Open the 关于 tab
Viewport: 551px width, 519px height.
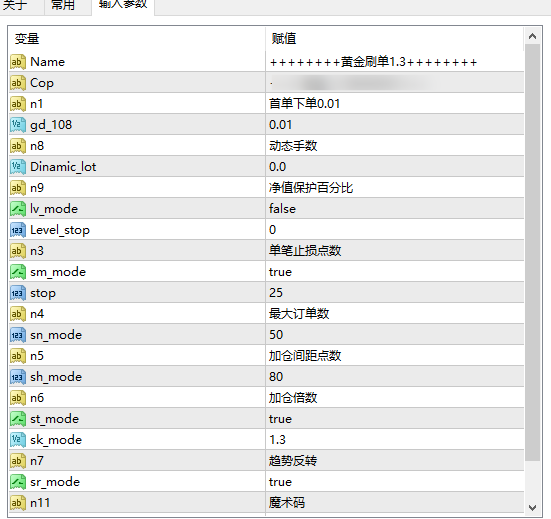point(15,6)
